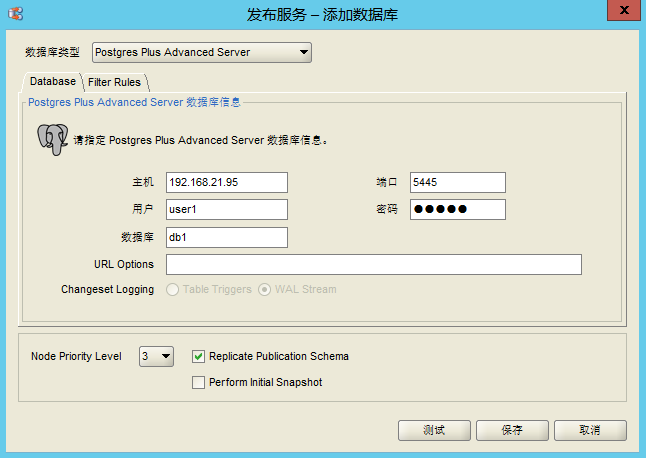Click the '端口' label
The width and height of the screenshot is (646, 458).
[386, 182]
